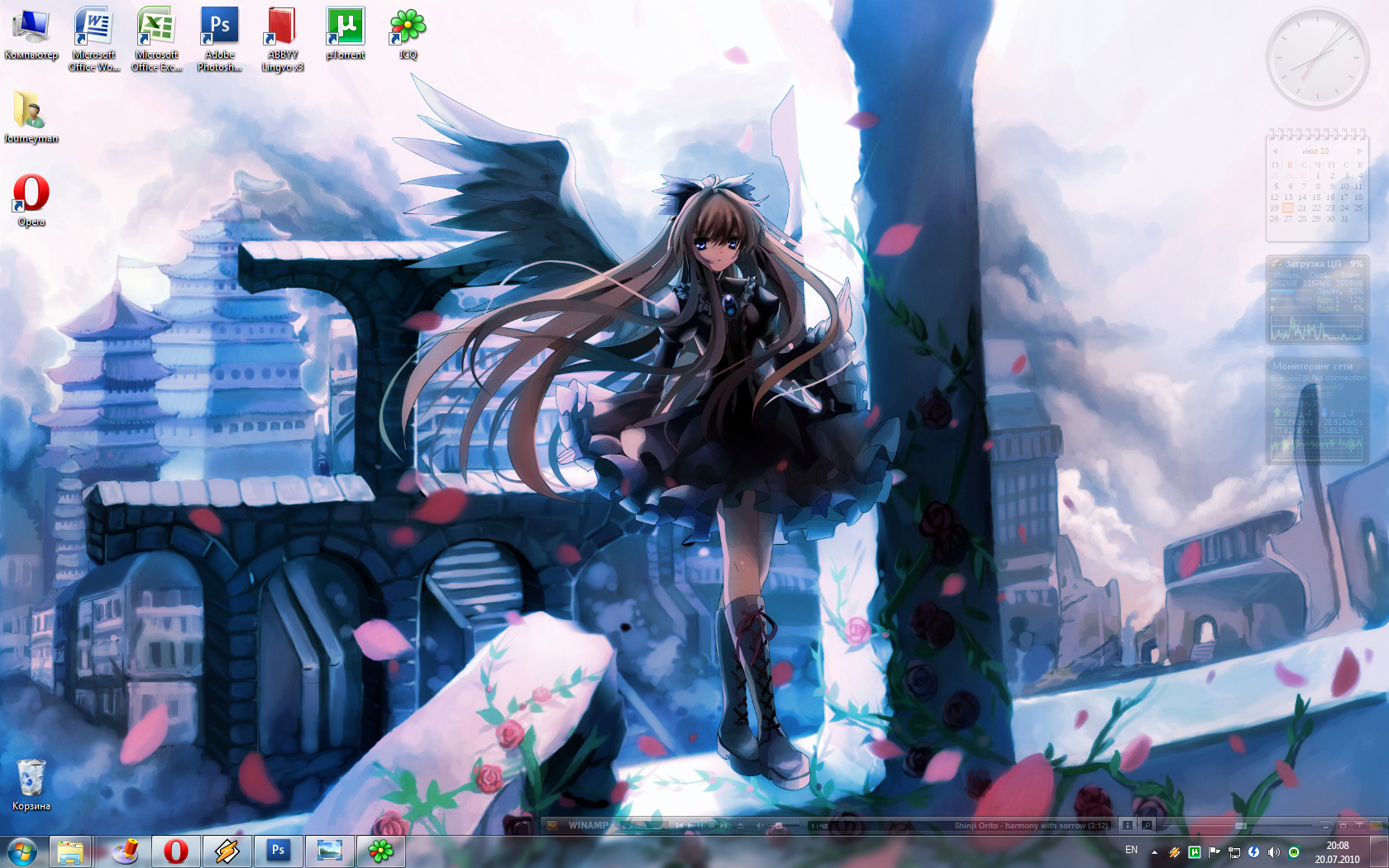The image size is (1389, 868).
Task: Click the Winamp logo menu icon
Action: click(x=551, y=825)
